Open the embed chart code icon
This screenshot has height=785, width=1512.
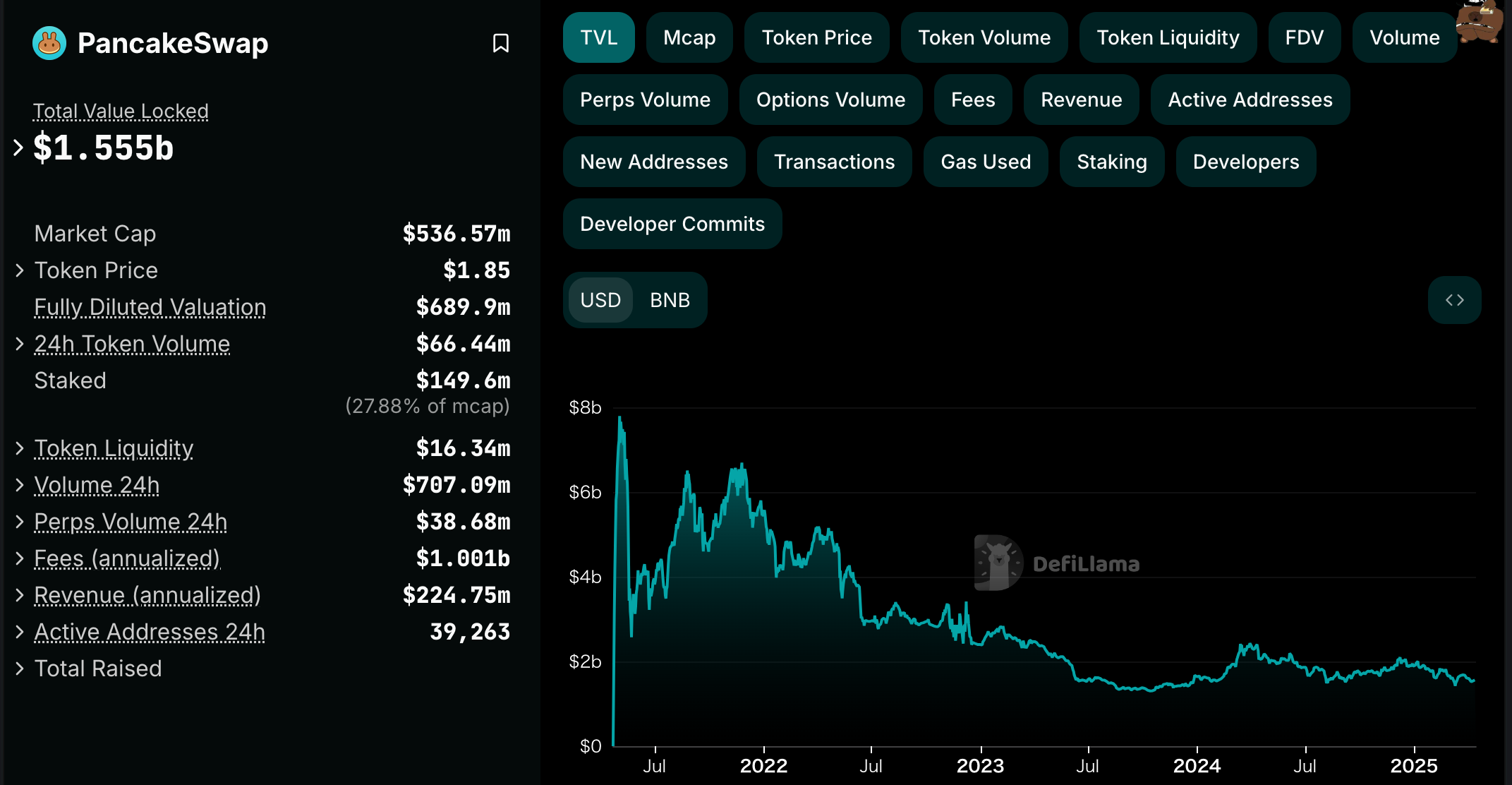pos(1454,300)
